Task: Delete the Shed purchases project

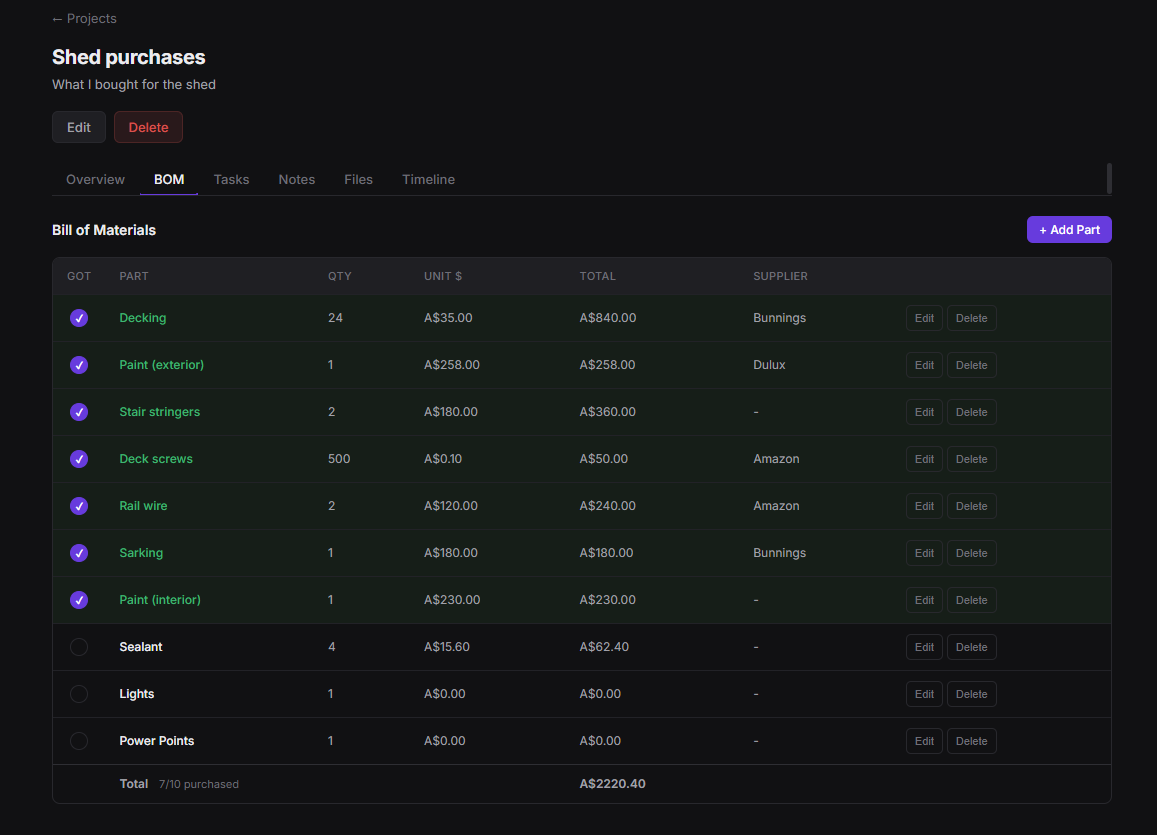Action: pyautogui.click(x=148, y=127)
